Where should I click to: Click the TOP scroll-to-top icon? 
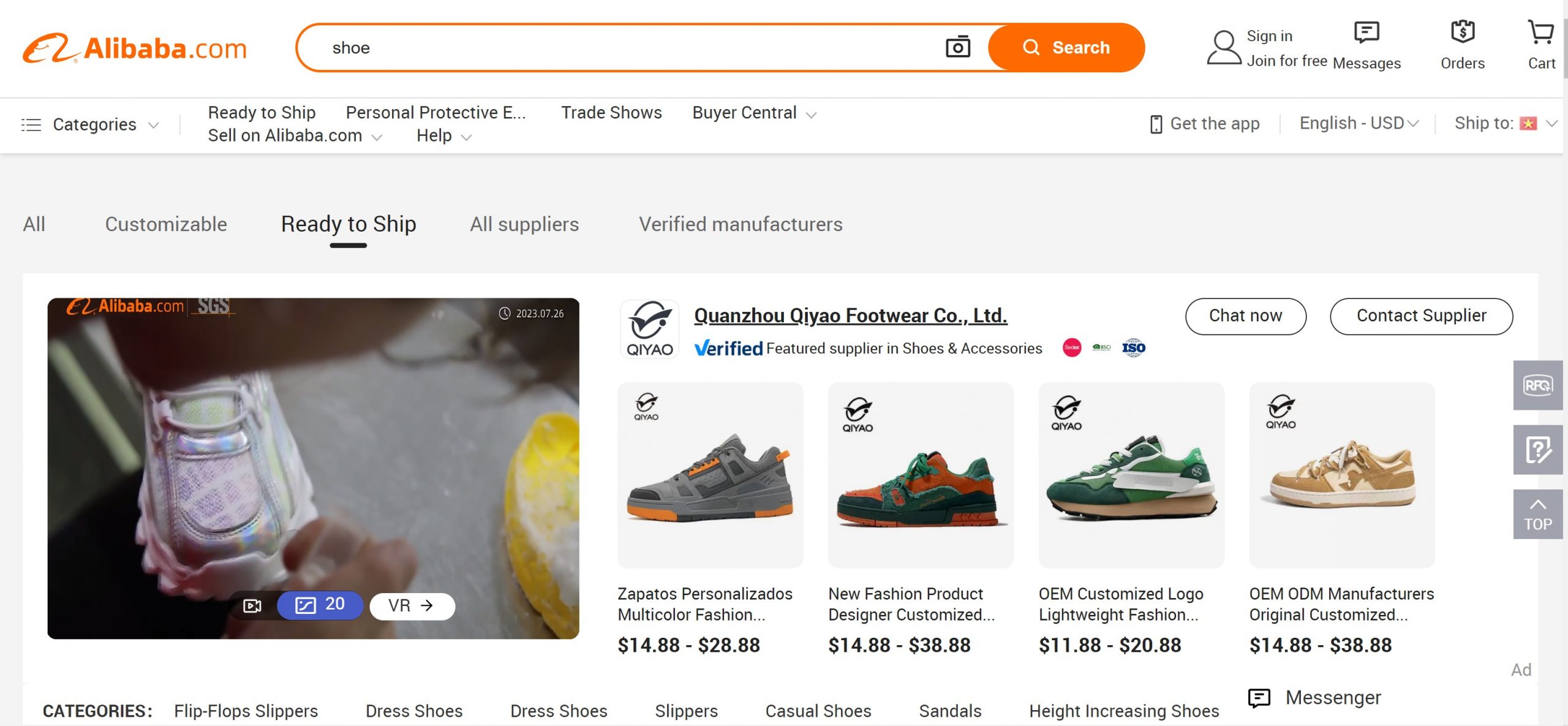coord(1537,514)
